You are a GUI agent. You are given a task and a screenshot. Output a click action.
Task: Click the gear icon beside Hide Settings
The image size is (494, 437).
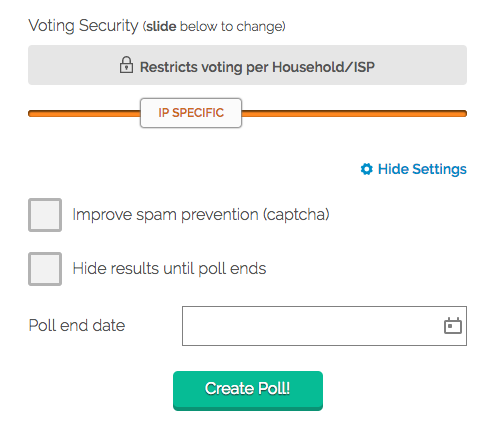pyautogui.click(x=367, y=169)
